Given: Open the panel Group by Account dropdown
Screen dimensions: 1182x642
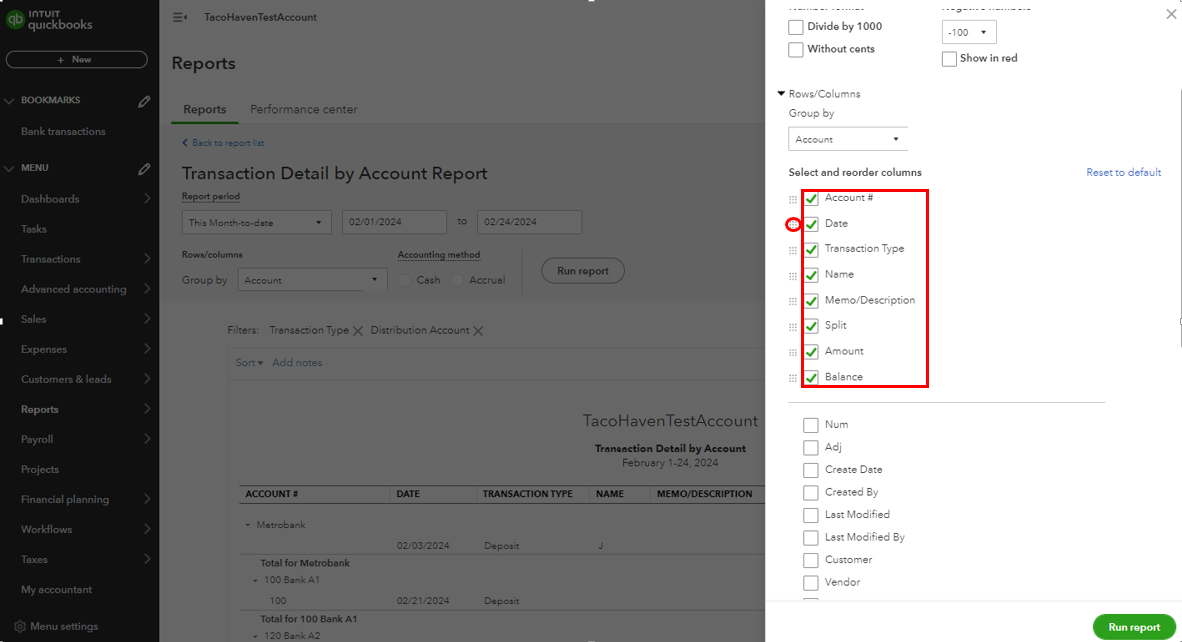Looking at the screenshot, I should (x=847, y=139).
